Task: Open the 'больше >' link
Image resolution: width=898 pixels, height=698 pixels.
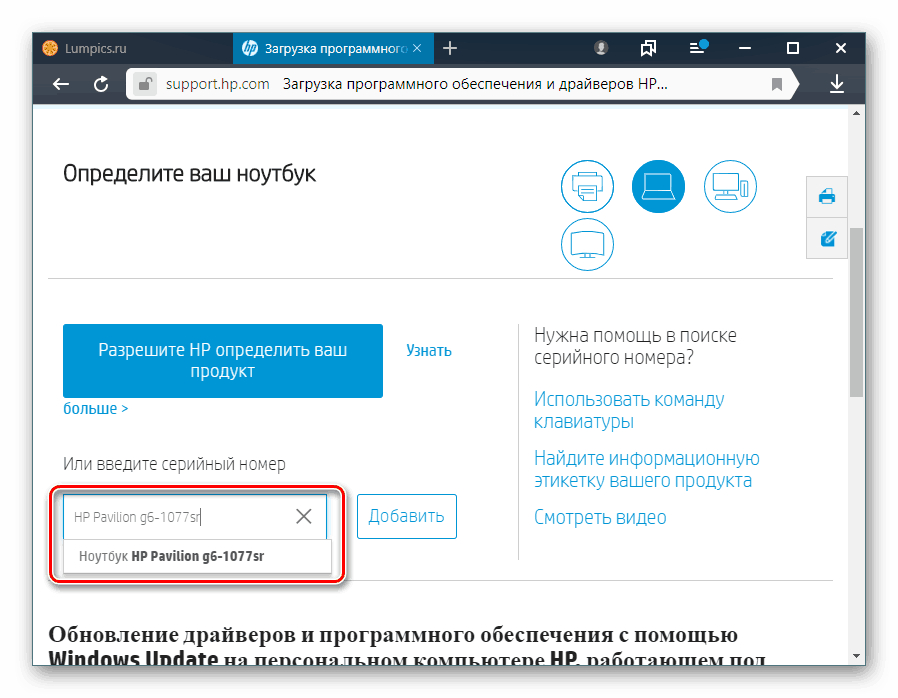Action: click(96, 409)
